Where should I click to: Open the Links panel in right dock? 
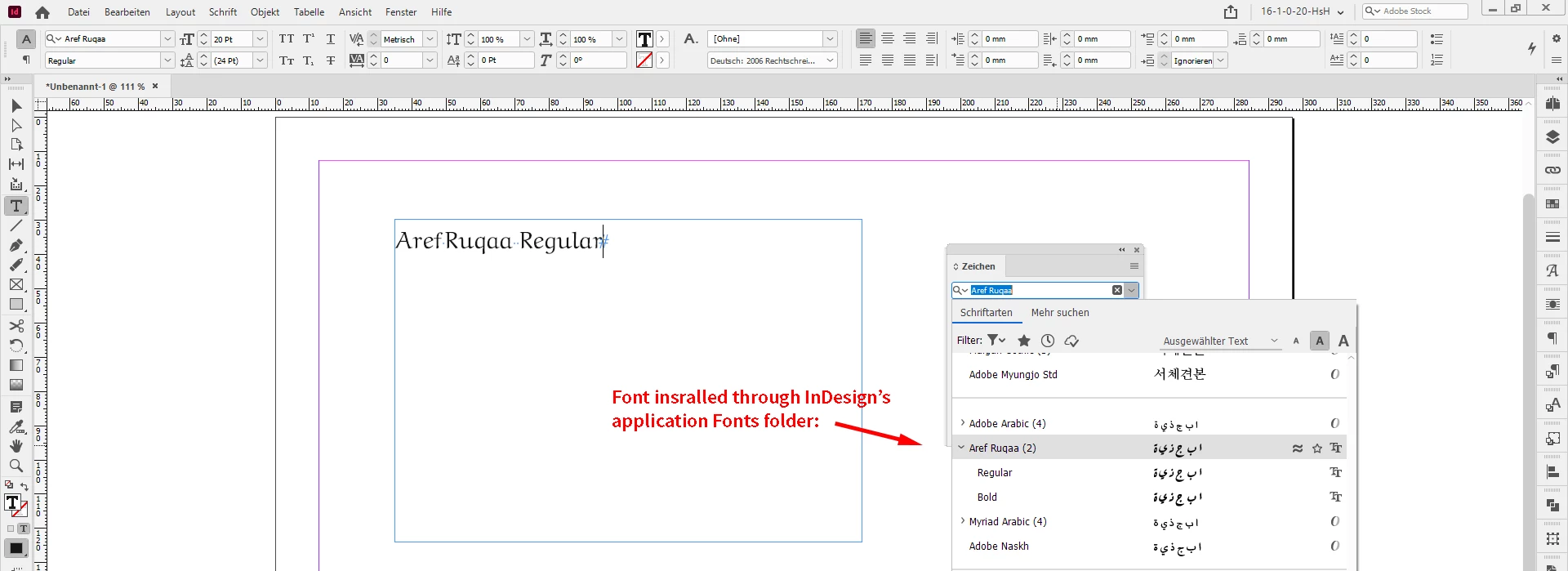click(1552, 170)
